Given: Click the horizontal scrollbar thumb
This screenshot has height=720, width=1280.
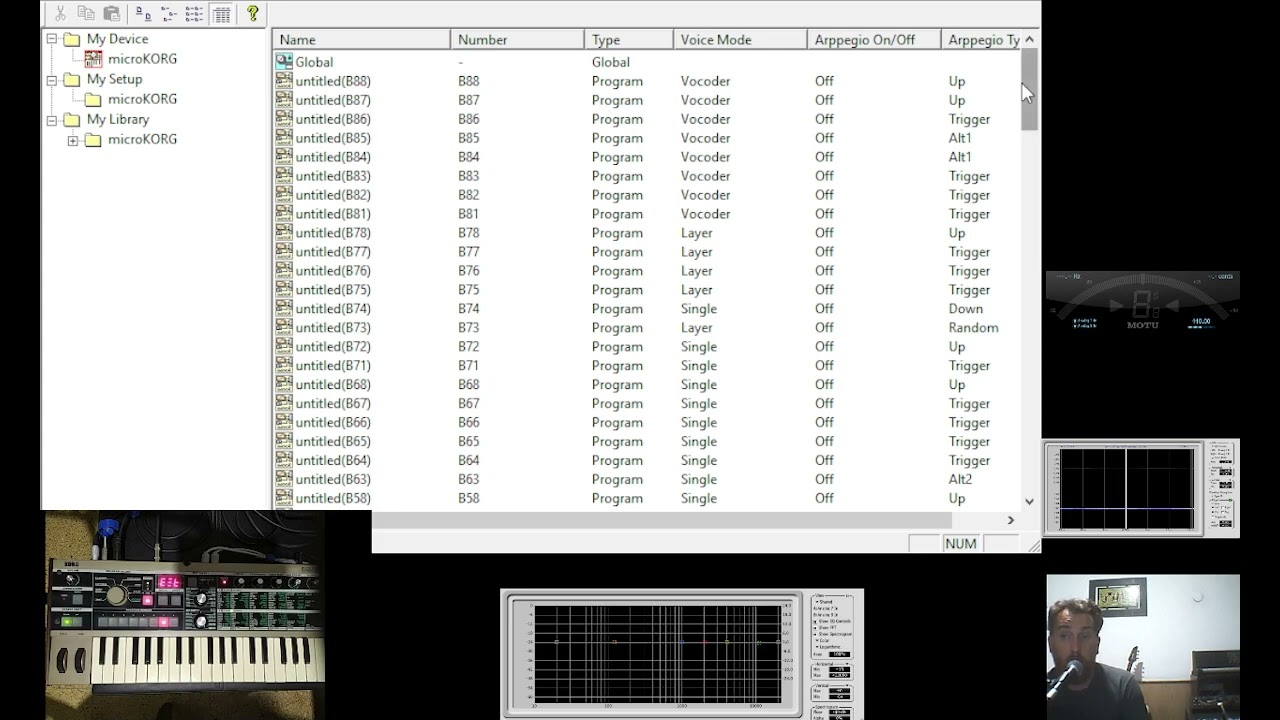Looking at the screenshot, I should coord(661,520).
